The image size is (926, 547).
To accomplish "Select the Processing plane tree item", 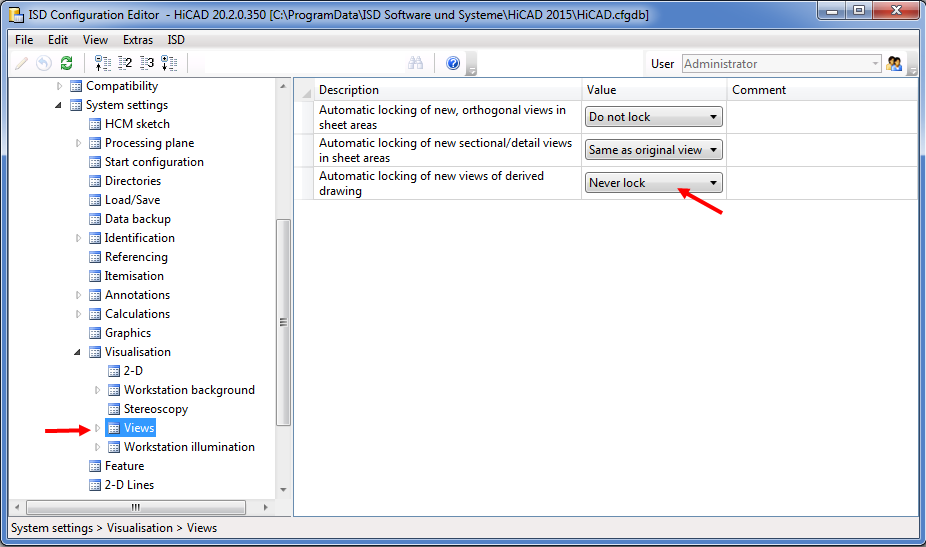I will coord(149,143).
